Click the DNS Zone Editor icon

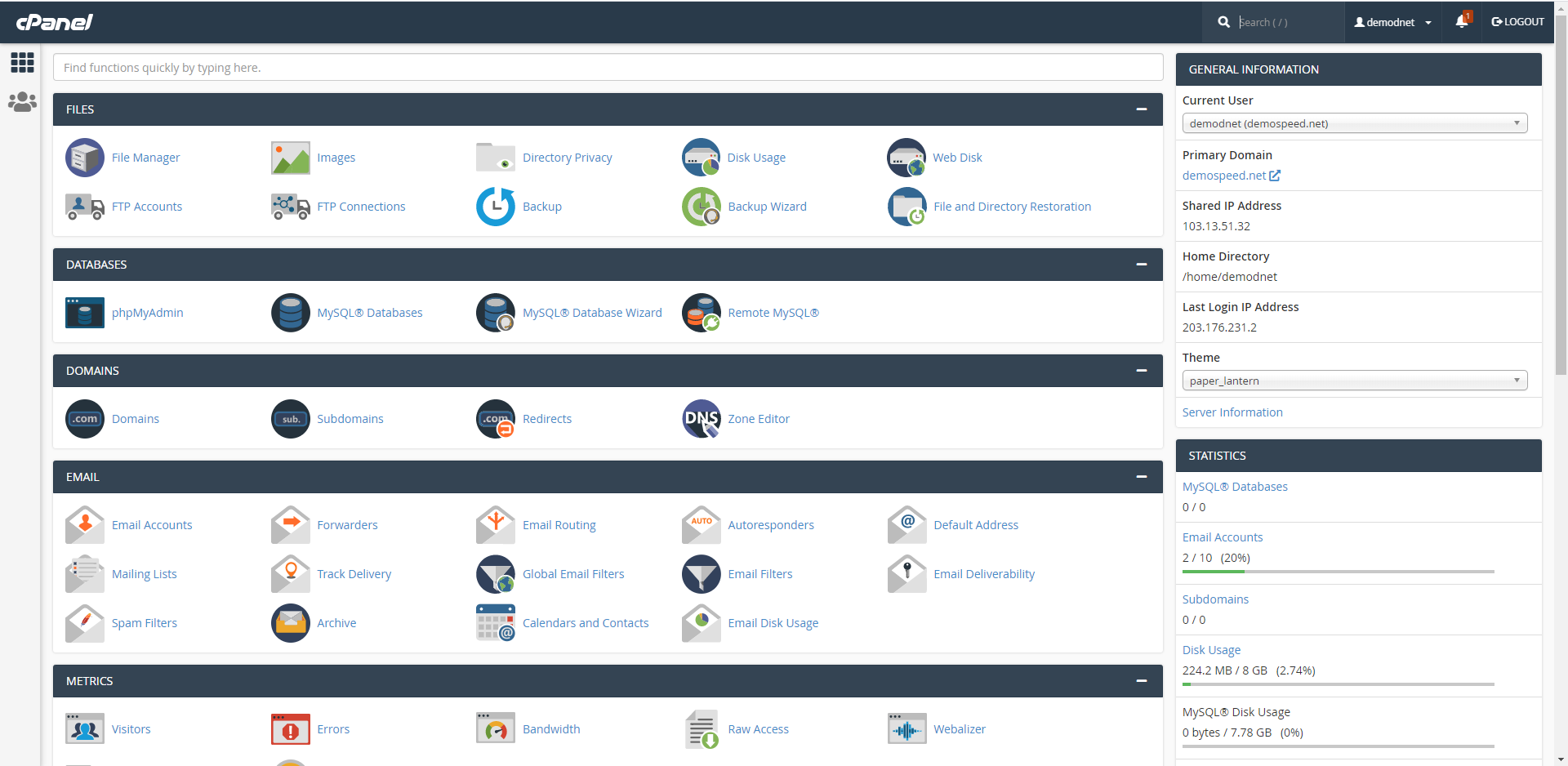(702, 419)
